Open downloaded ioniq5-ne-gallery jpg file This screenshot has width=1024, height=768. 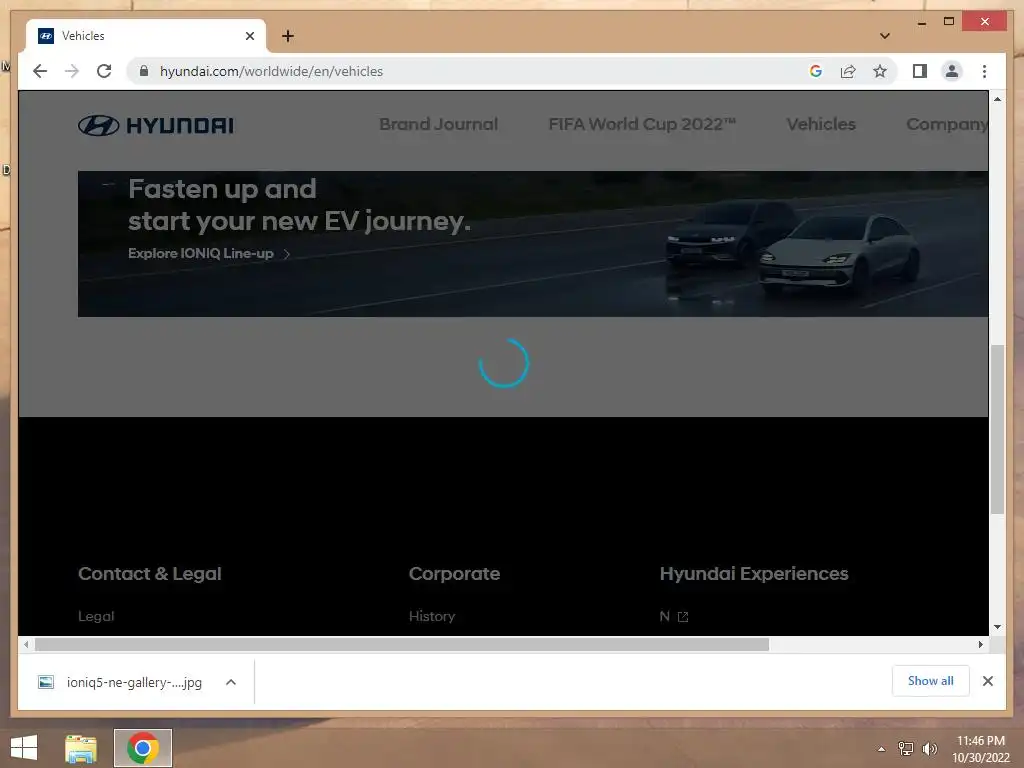(x=121, y=682)
